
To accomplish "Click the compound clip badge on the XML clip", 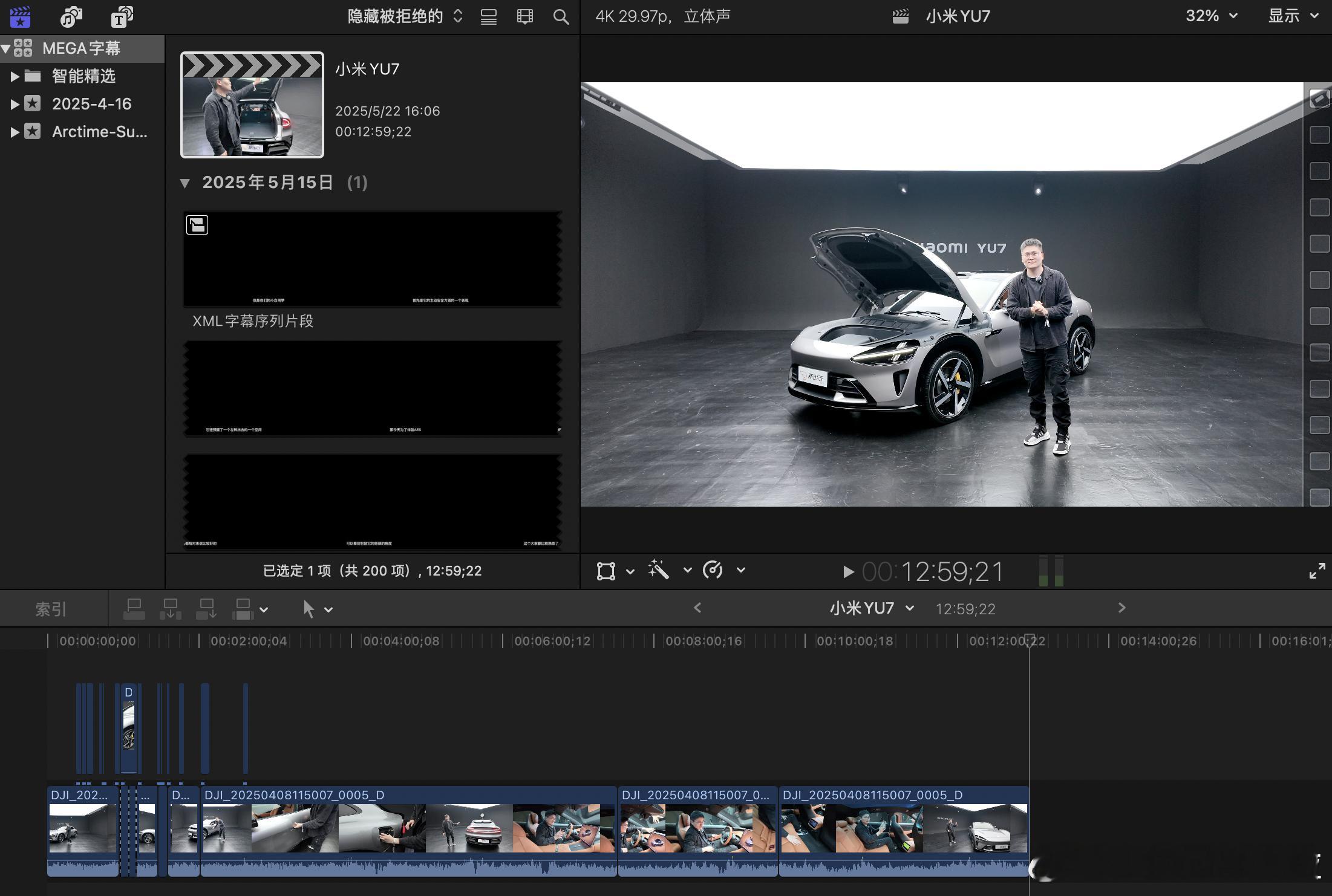I will (197, 225).
